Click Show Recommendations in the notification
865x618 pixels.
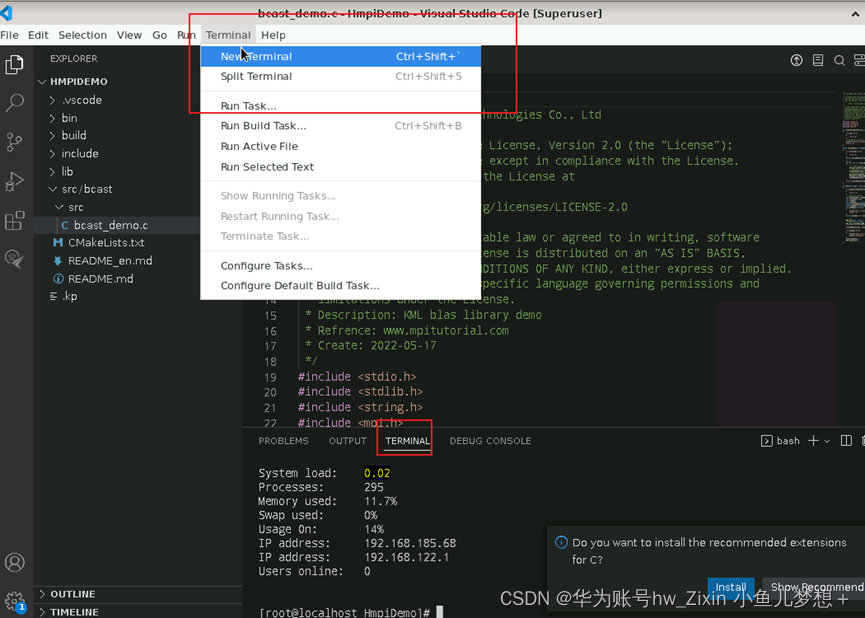click(816, 588)
